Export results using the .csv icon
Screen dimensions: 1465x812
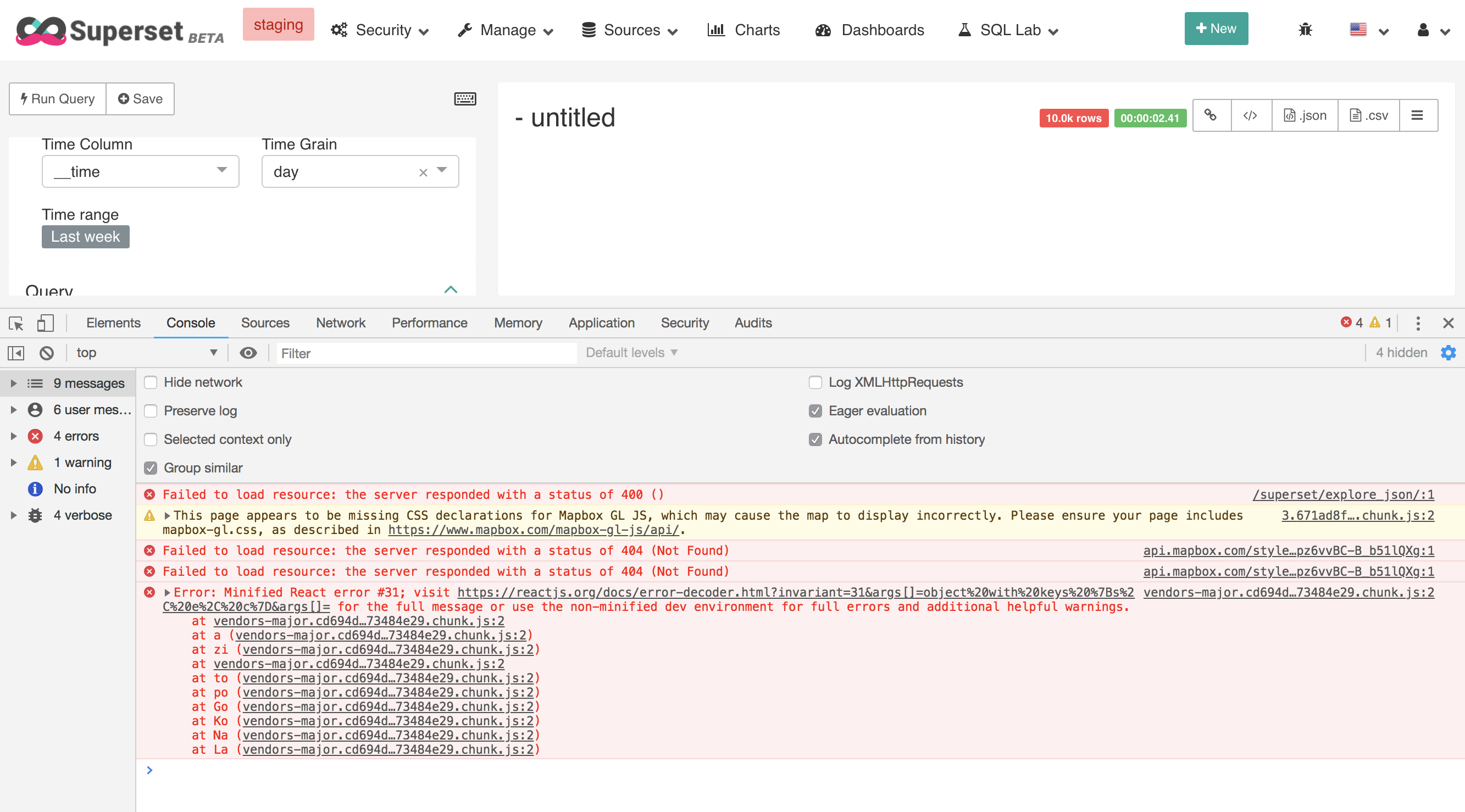1368,115
